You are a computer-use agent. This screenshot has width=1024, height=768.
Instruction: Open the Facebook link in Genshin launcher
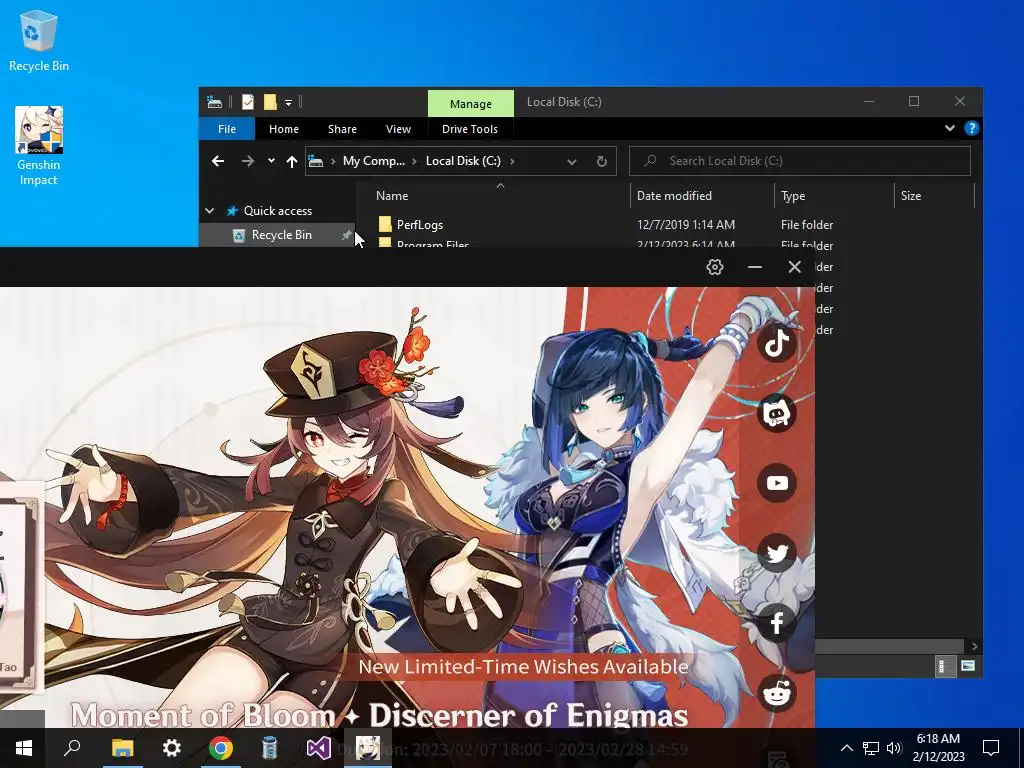point(776,623)
